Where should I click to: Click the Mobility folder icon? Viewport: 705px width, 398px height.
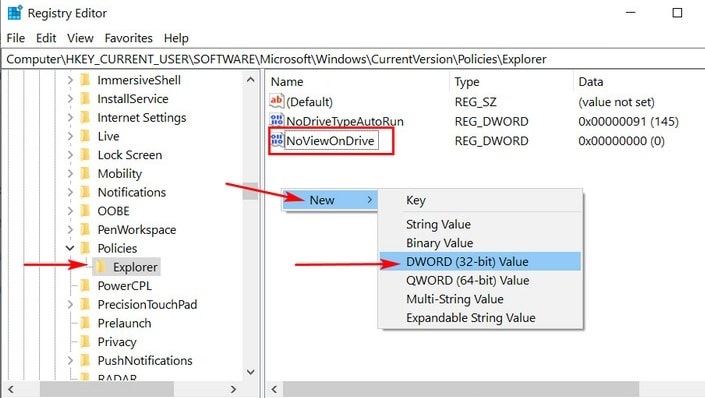[x=85, y=174]
